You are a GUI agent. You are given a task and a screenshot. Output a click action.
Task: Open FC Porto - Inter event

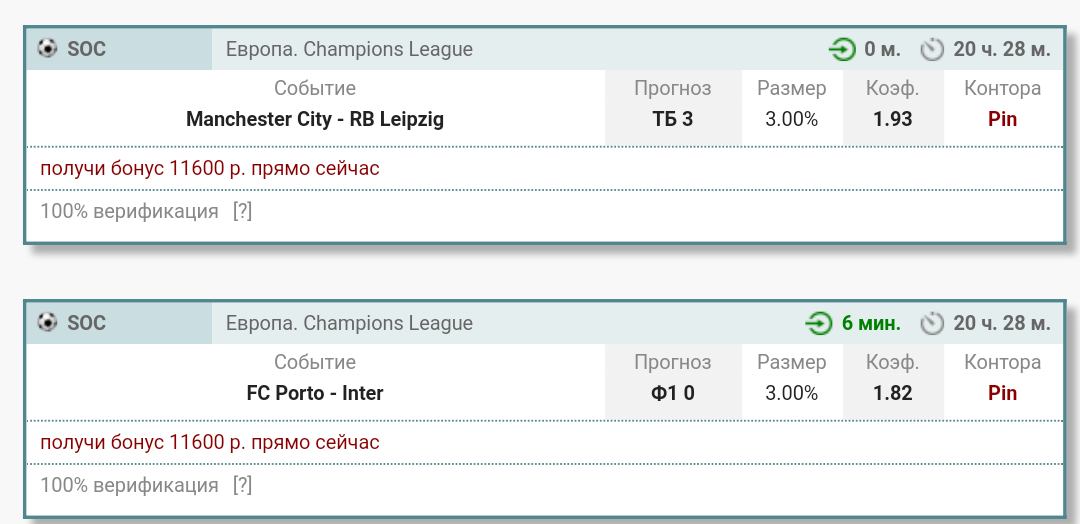point(315,393)
